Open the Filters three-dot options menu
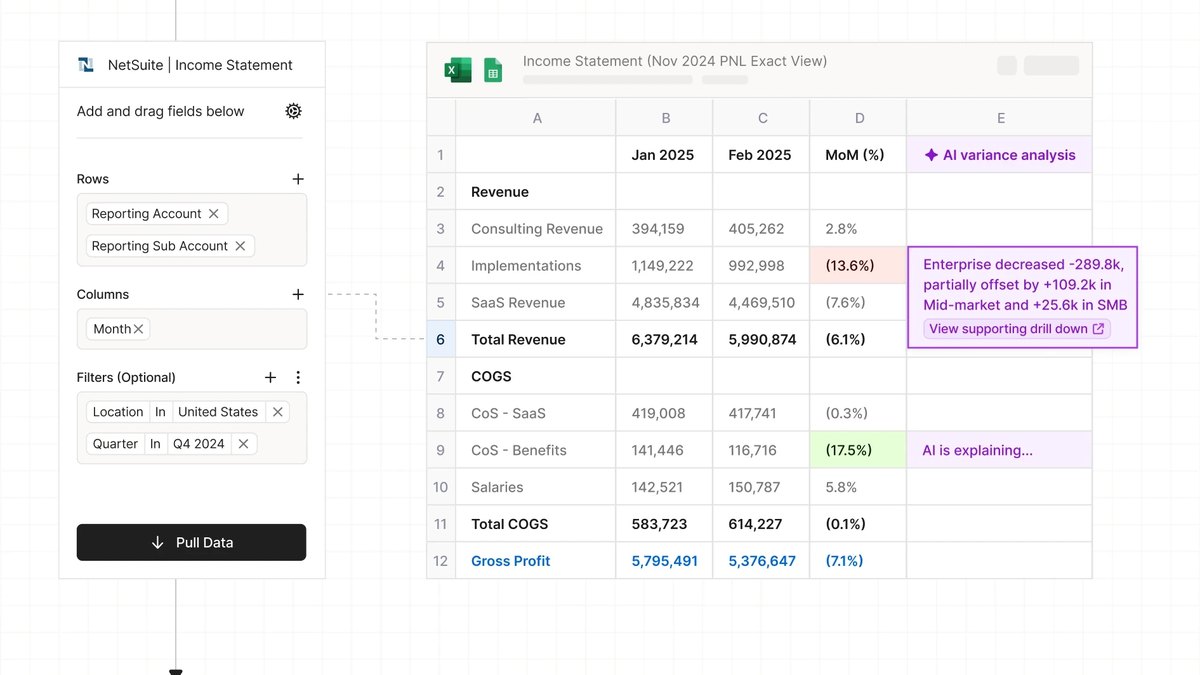1200x675 pixels. 298,377
